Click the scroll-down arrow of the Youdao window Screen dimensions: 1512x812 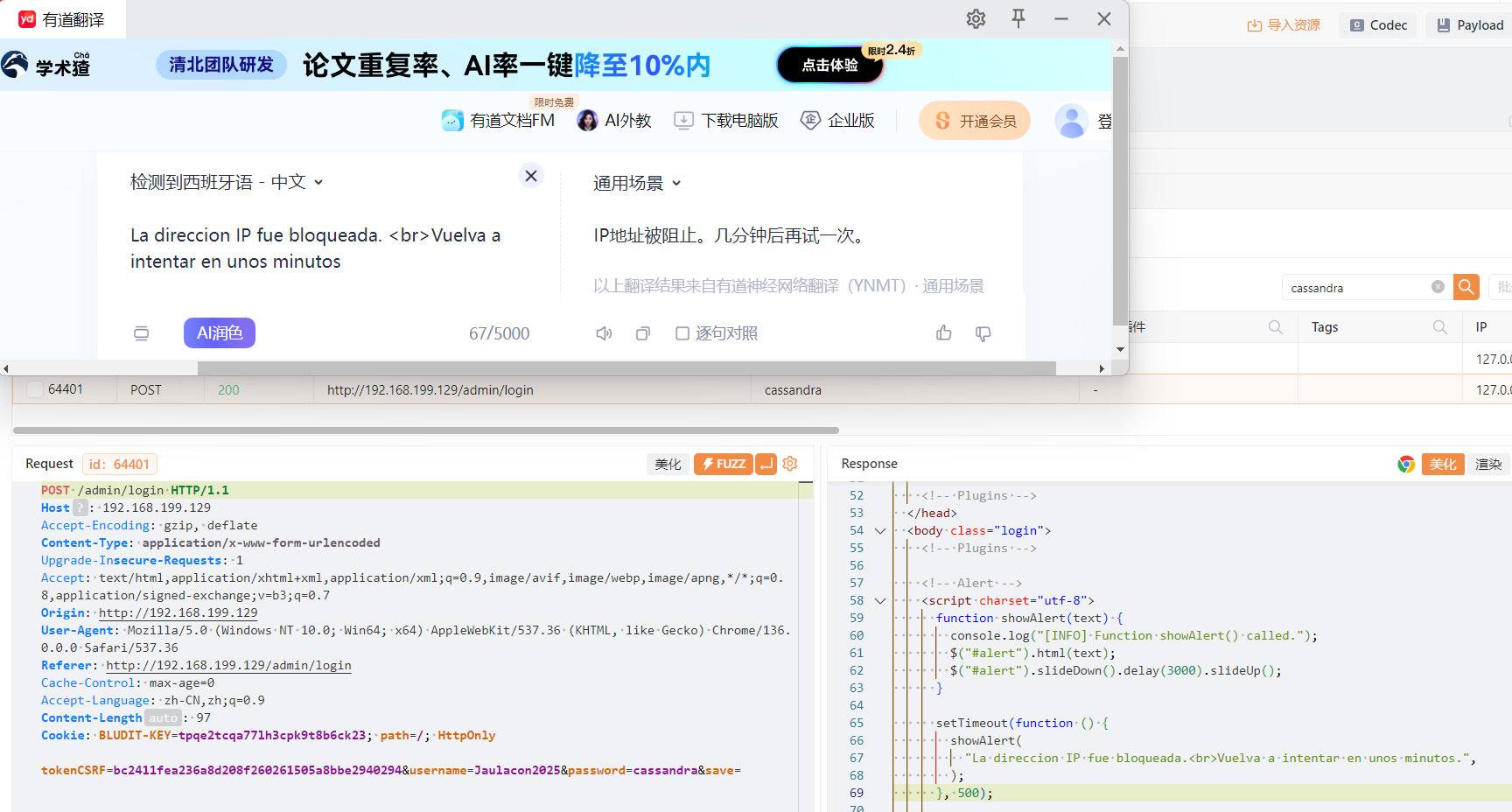tap(1120, 349)
